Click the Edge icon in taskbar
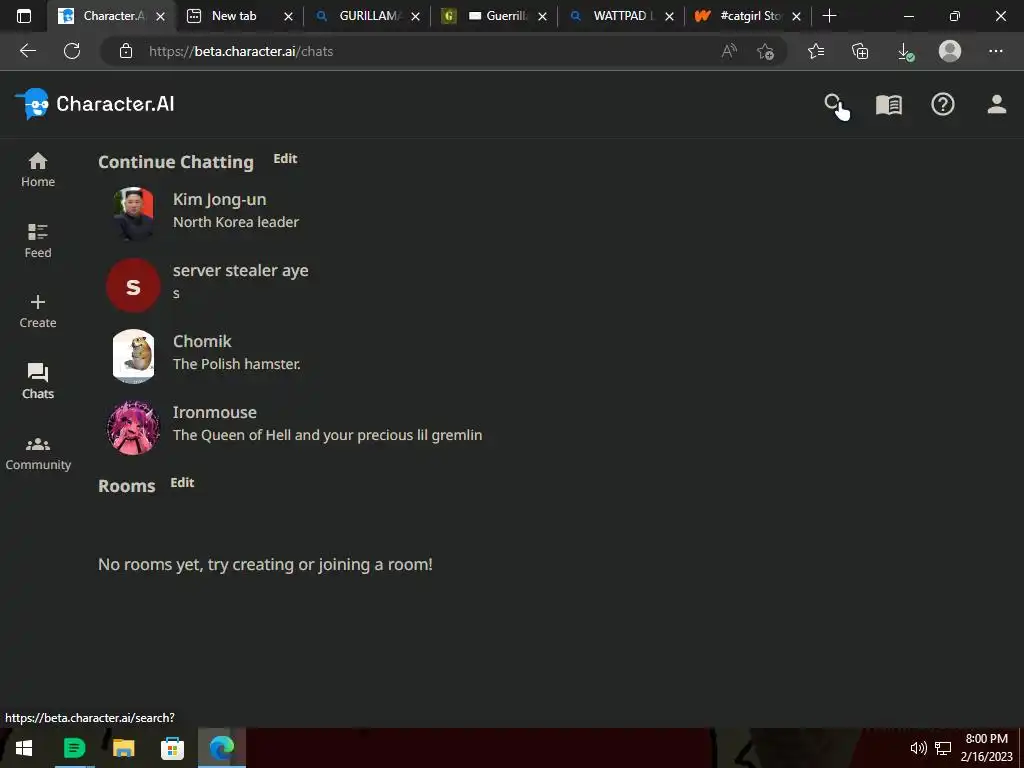 click(x=221, y=748)
